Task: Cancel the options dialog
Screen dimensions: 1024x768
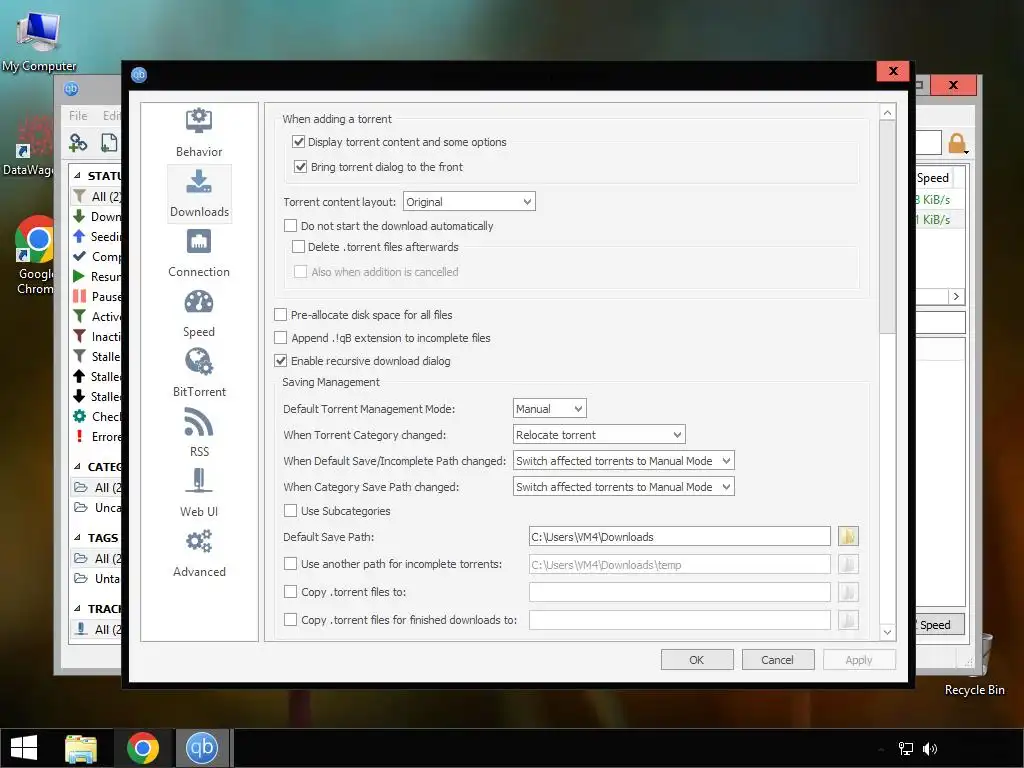Action: (x=777, y=660)
